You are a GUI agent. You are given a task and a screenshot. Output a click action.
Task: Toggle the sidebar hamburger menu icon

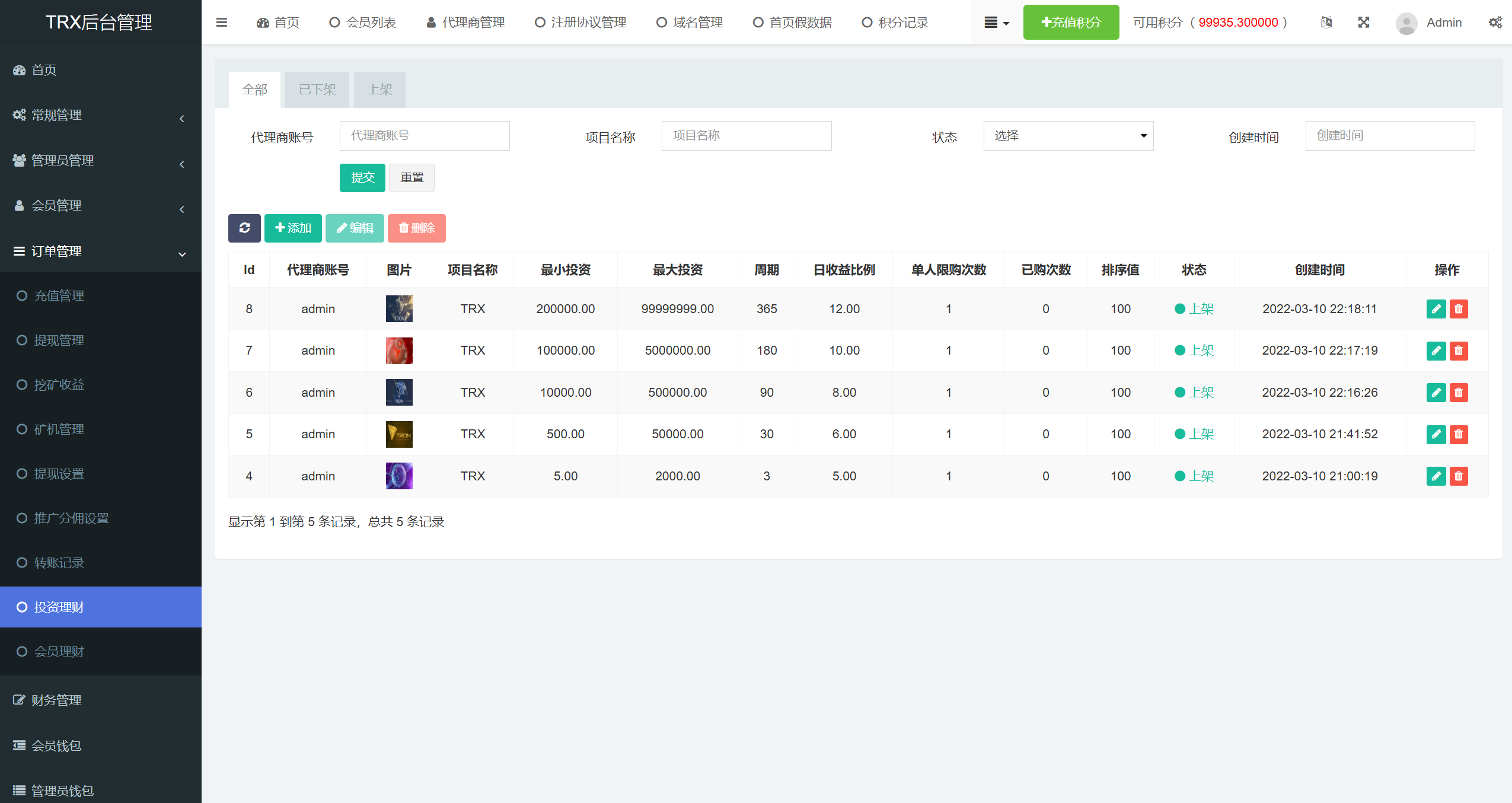[222, 23]
